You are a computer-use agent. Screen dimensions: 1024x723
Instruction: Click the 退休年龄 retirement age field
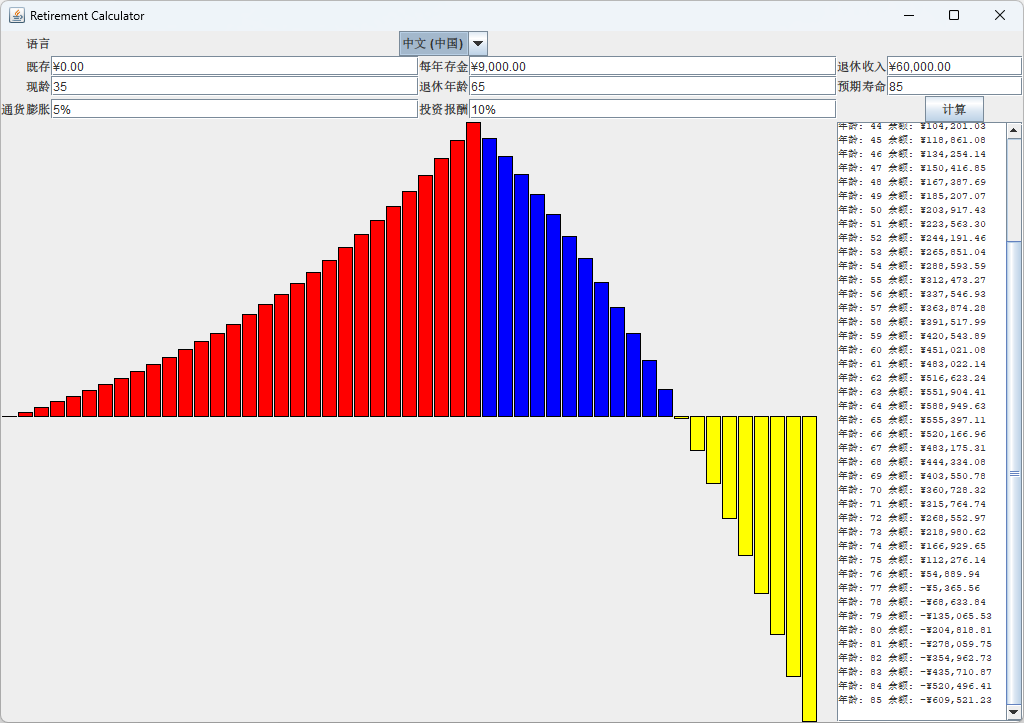652,87
